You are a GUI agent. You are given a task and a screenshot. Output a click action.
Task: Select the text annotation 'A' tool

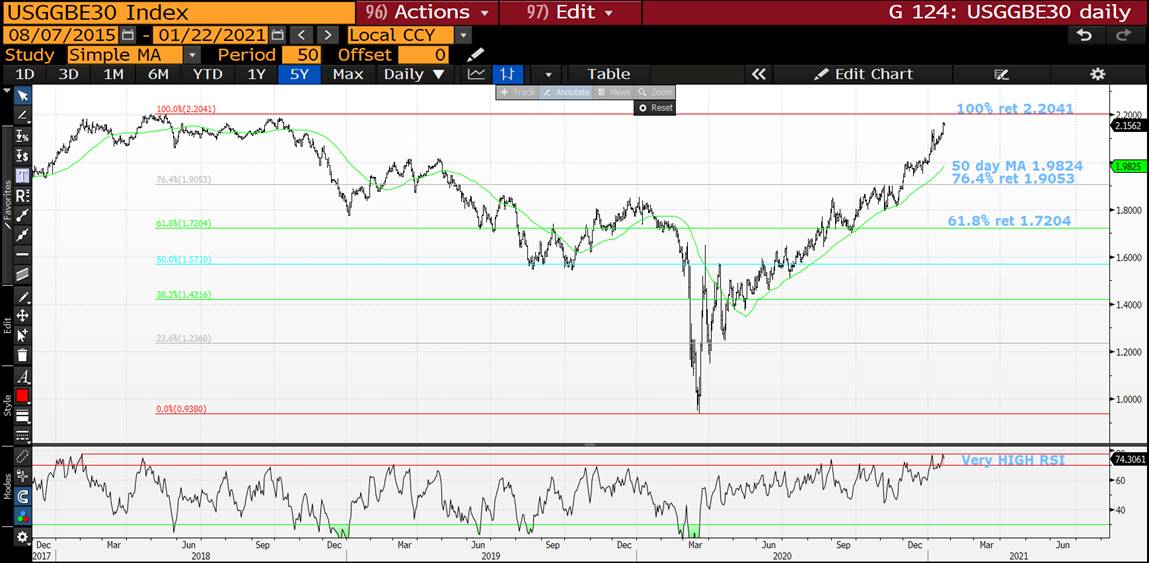coord(22,377)
